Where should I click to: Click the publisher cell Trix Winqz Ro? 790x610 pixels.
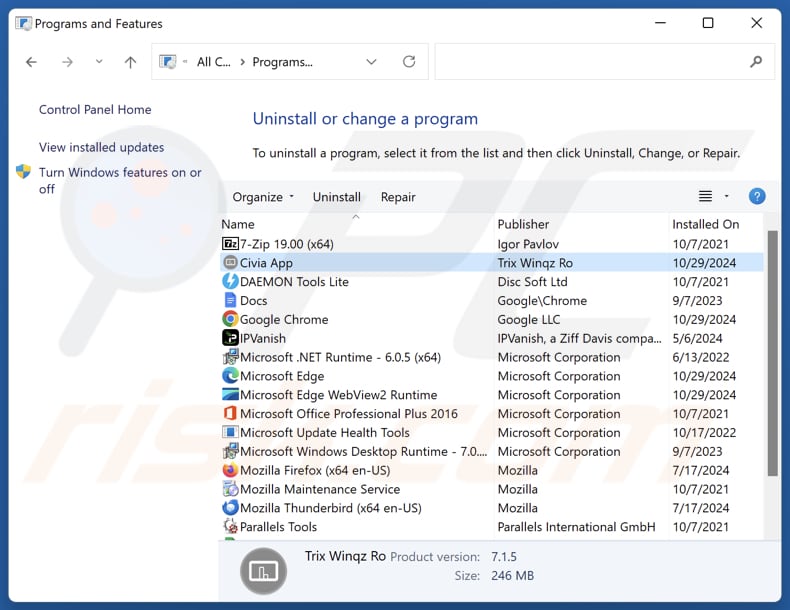pyautogui.click(x=535, y=263)
